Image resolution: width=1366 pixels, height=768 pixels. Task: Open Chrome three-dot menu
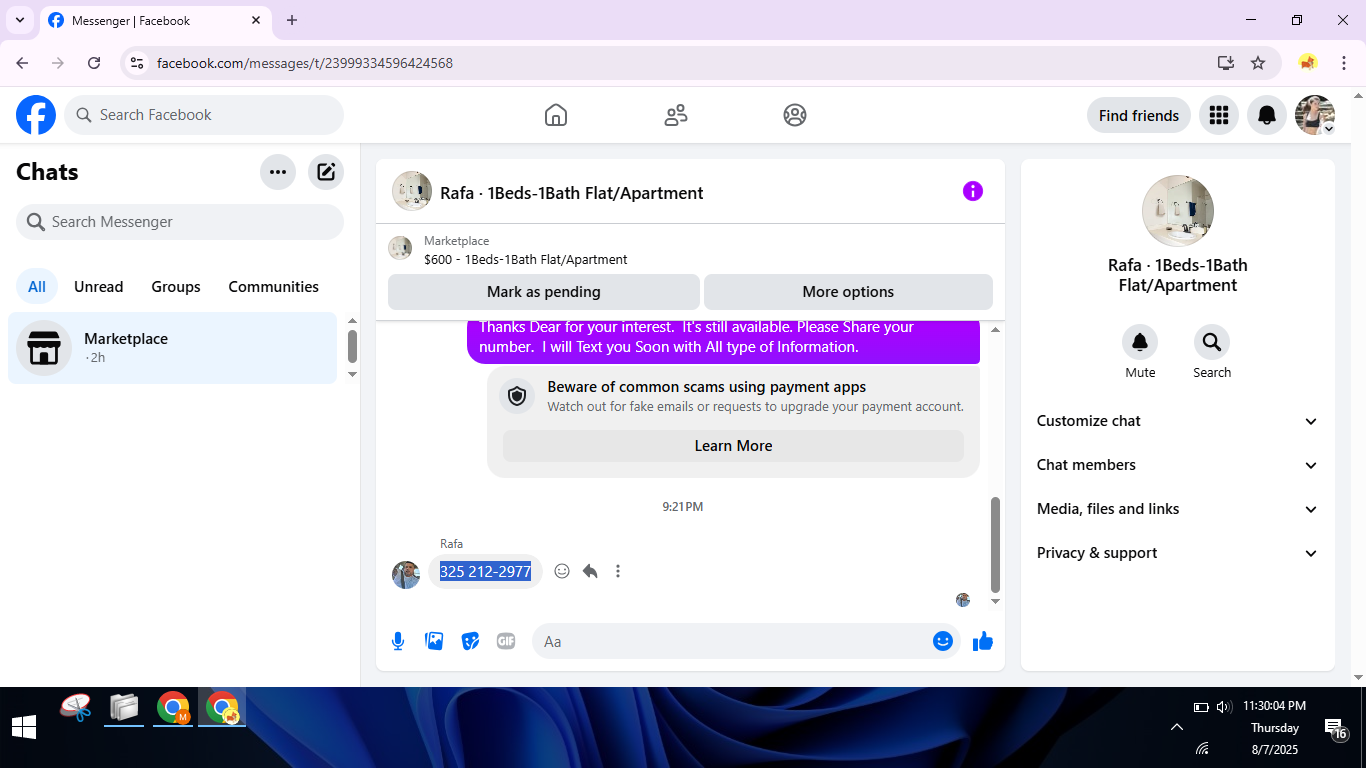(x=1344, y=63)
